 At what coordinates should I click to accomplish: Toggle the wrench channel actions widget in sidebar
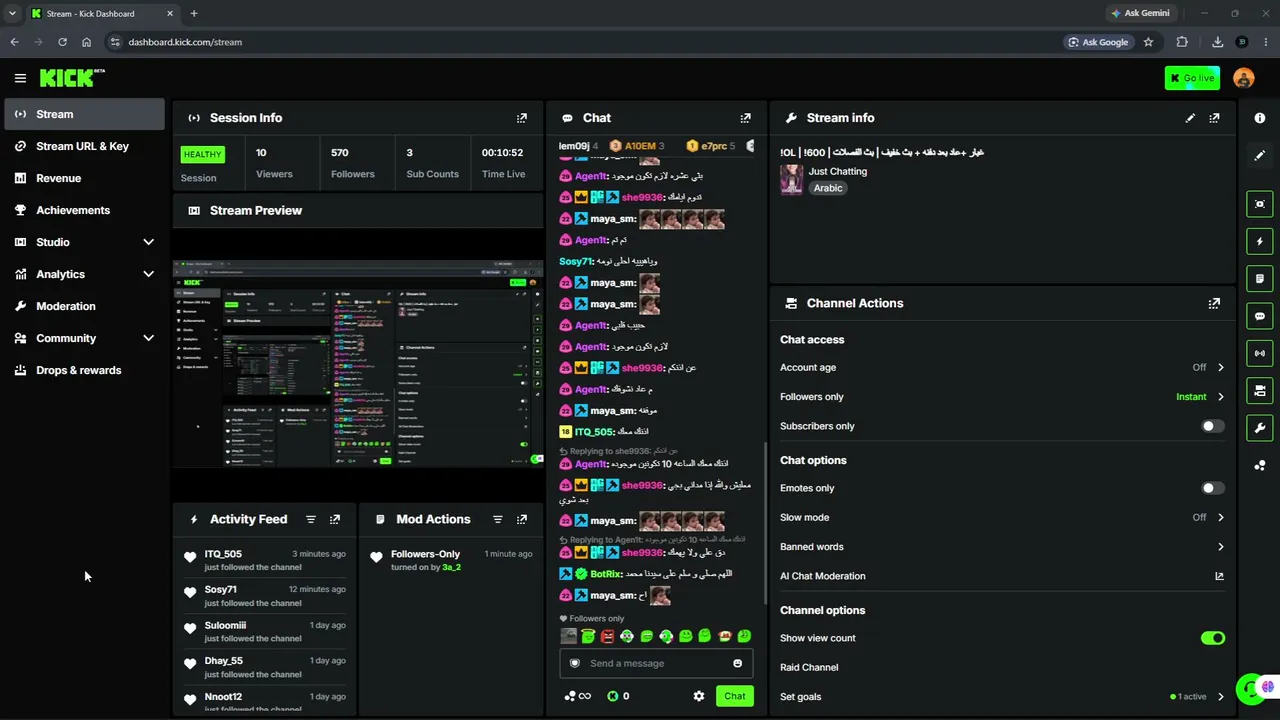pyautogui.click(x=1260, y=428)
